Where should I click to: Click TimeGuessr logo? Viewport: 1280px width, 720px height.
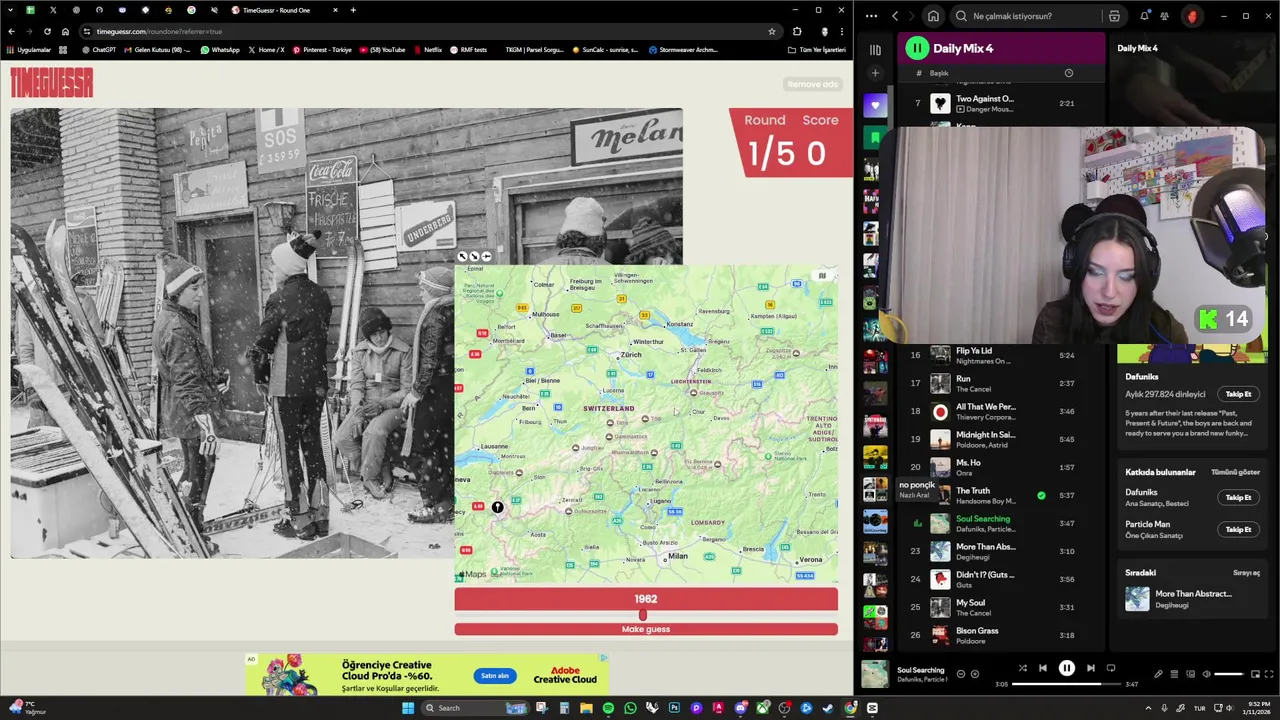click(x=52, y=82)
